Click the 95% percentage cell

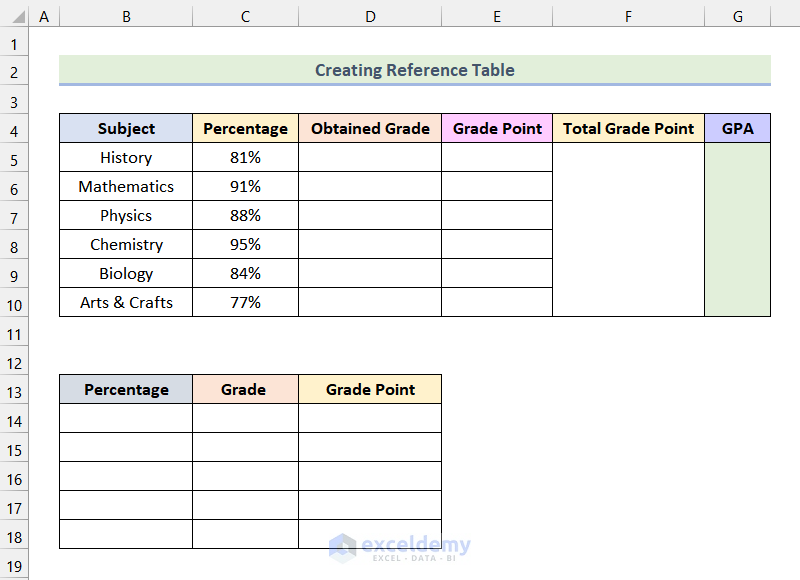[245, 245]
